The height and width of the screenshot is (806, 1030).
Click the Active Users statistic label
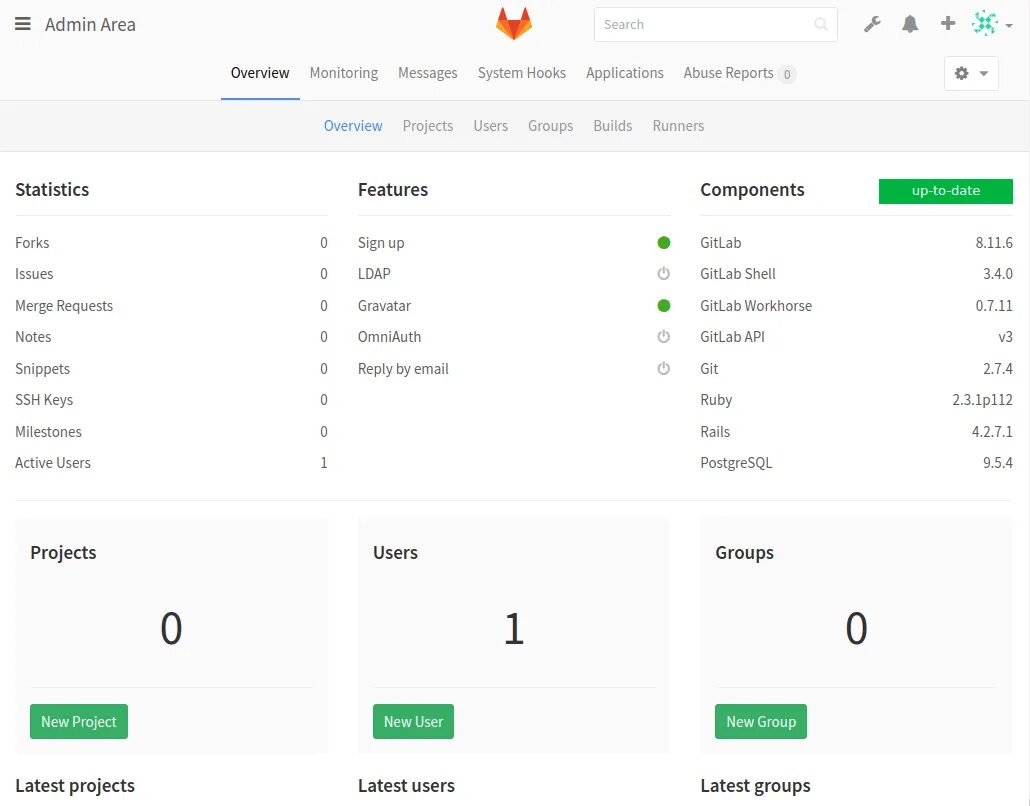(x=53, y=462)
